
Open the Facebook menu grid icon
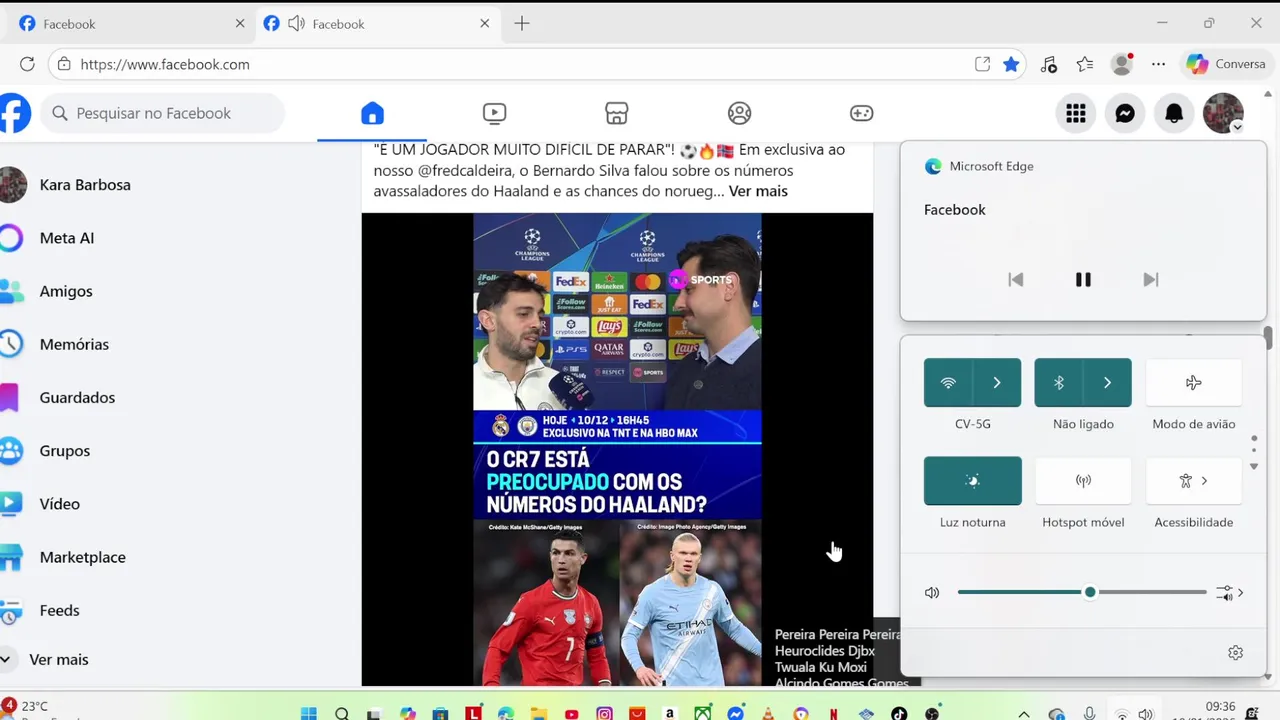click(1076, 113)
